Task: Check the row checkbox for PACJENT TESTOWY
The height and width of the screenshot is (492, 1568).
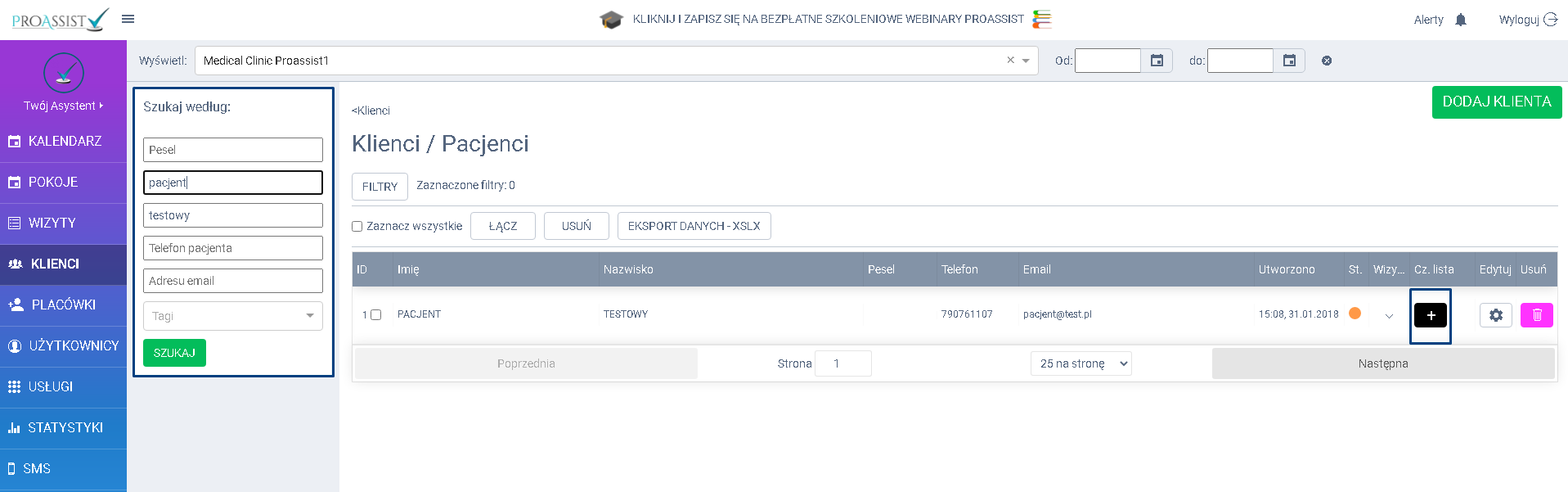Action: pyautogui.click(x=376, y=314)
